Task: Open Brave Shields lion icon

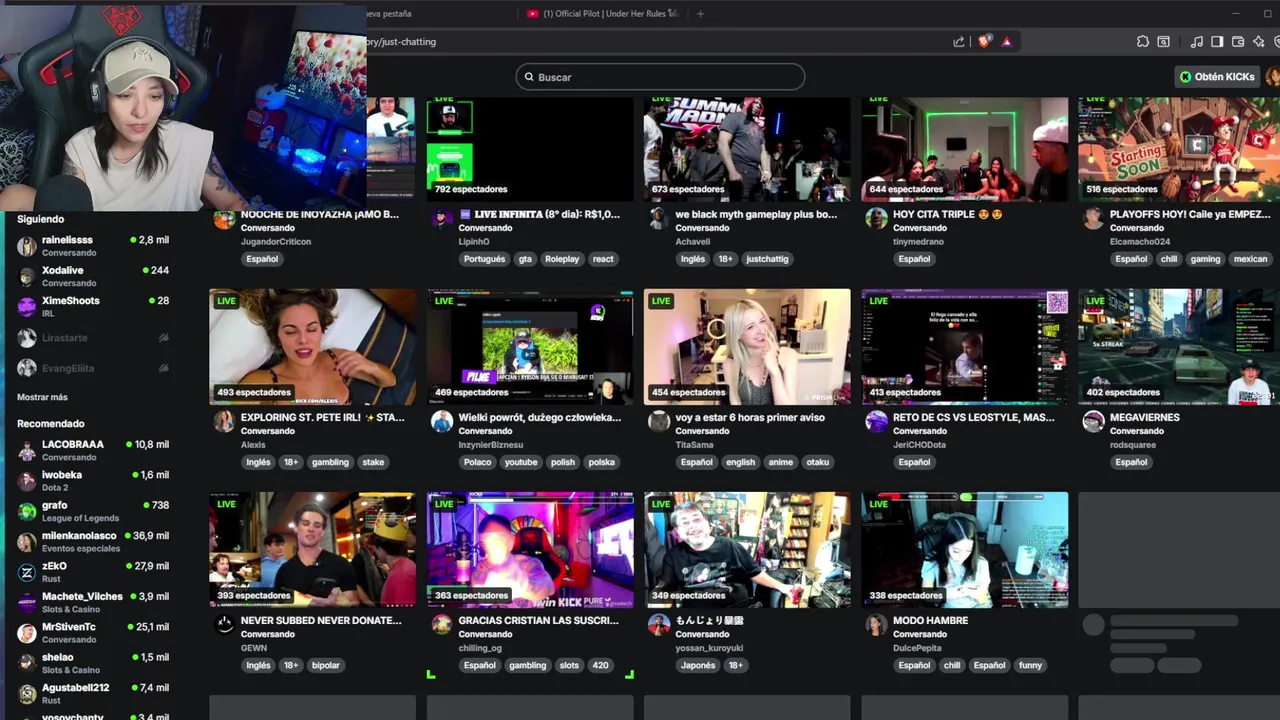Action: (x=984, y=42)
